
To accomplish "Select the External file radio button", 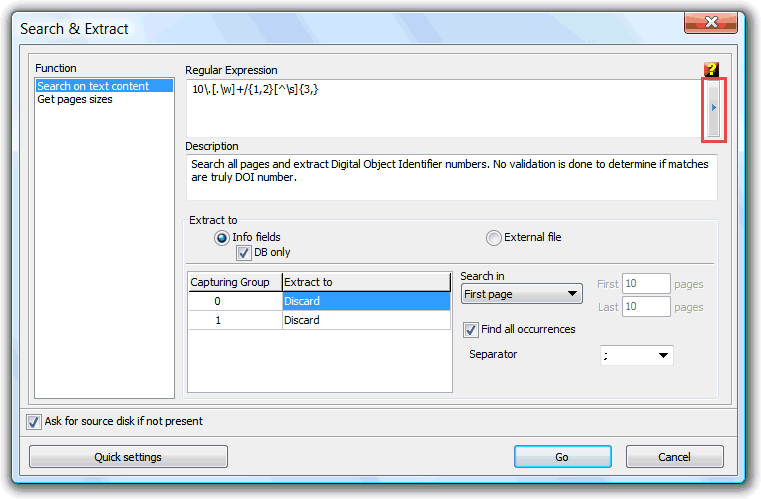I will coord(494,237).
